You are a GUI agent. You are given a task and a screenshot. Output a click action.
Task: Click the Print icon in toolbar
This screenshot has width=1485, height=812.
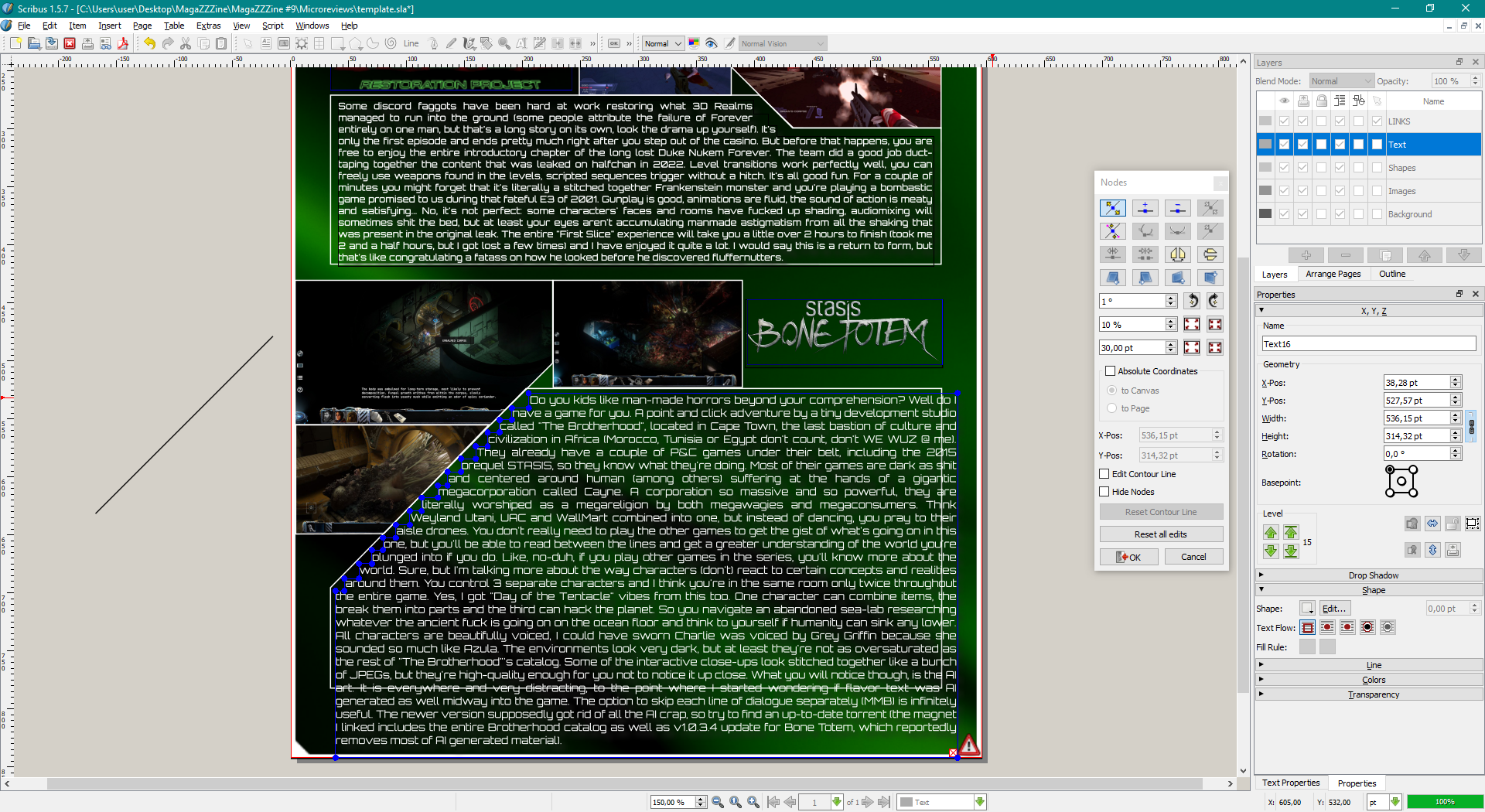(87, 43)
